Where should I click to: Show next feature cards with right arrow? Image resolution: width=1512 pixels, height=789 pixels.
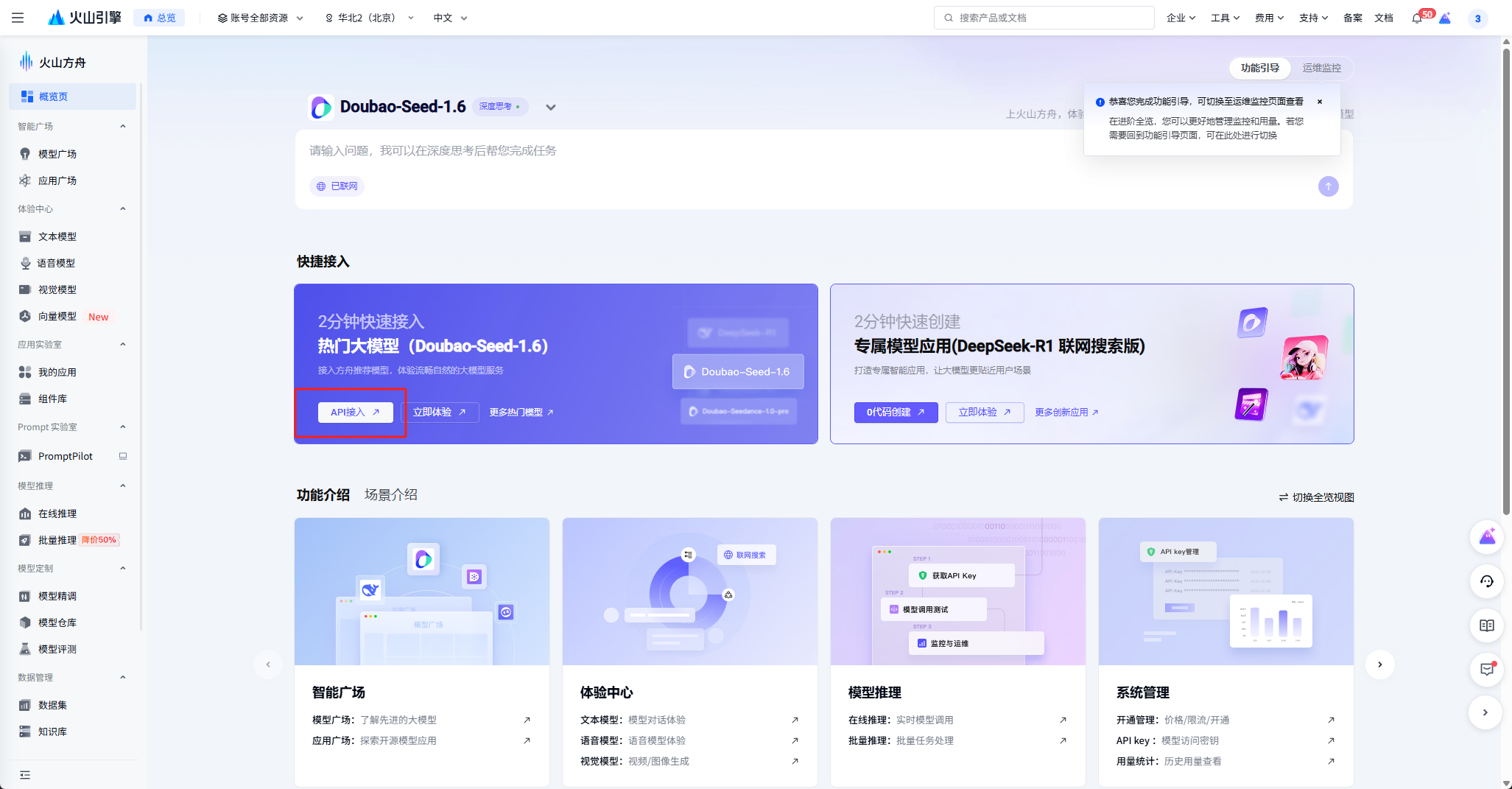pyautogui.click(x=1379, y=664)
